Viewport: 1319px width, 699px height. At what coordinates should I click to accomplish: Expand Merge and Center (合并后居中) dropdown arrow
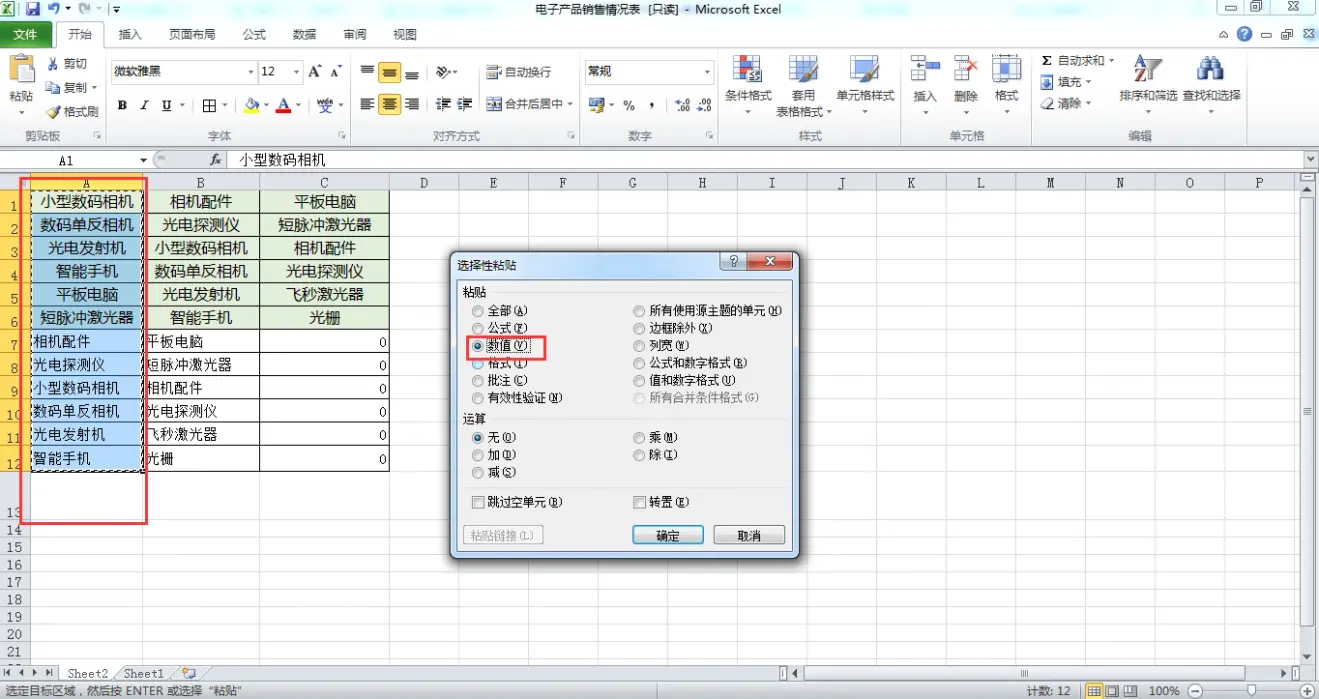[571, 104]
